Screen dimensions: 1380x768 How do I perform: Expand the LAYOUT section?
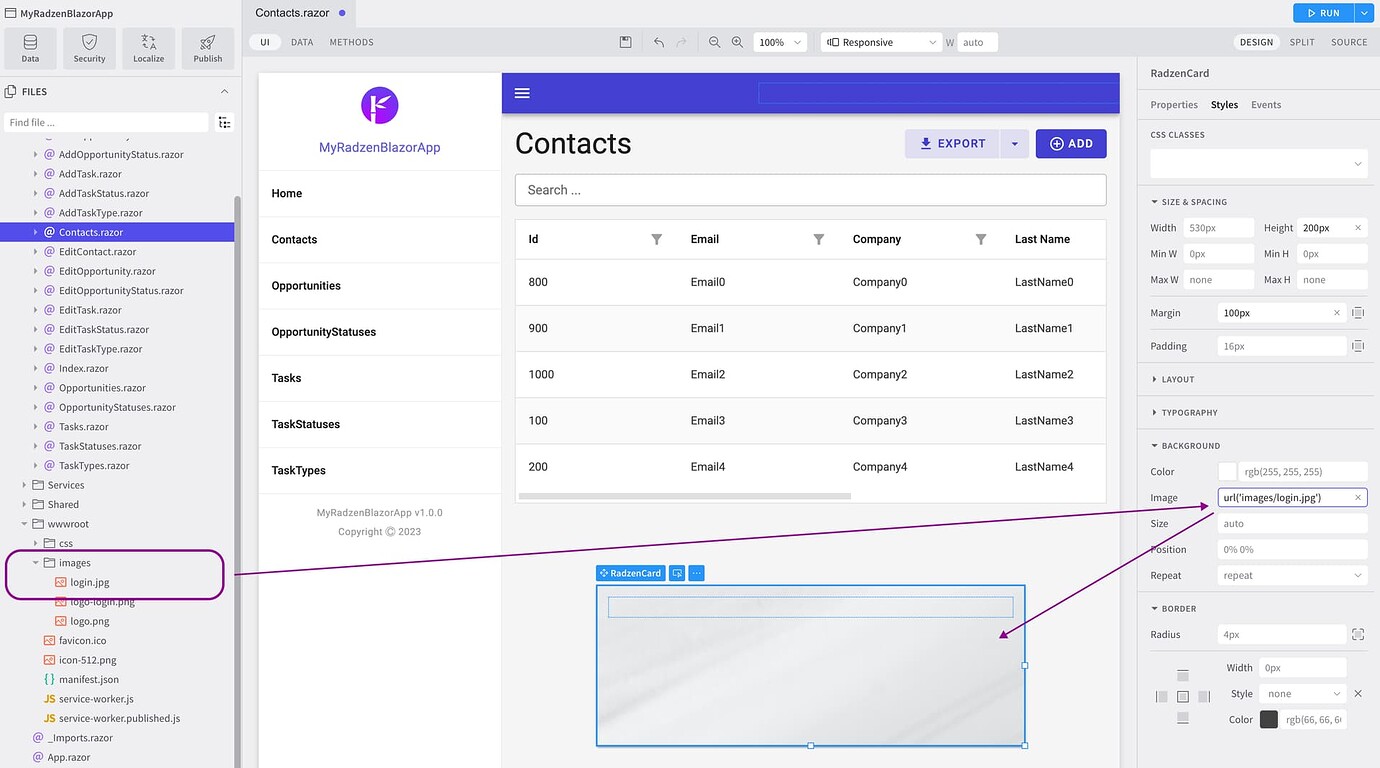pos(1177,379)
